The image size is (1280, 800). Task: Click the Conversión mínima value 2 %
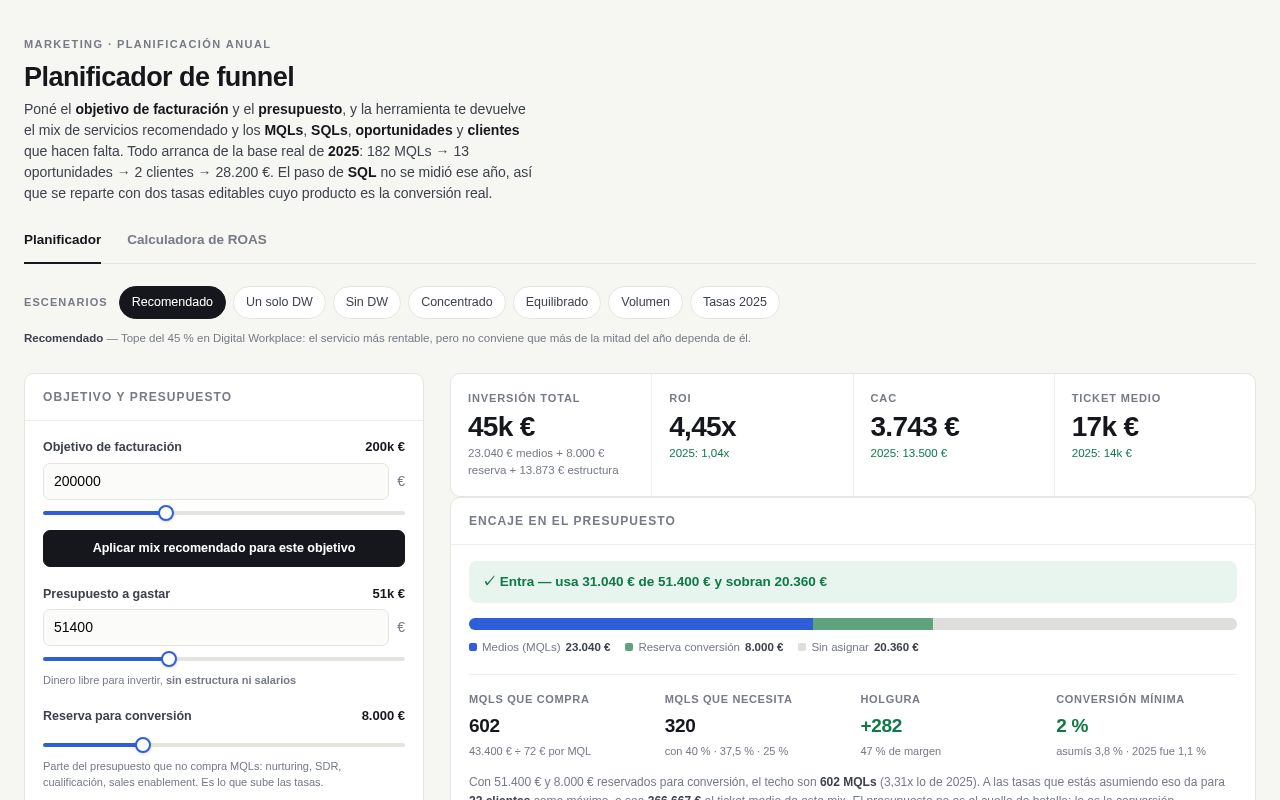(1072, 726)
